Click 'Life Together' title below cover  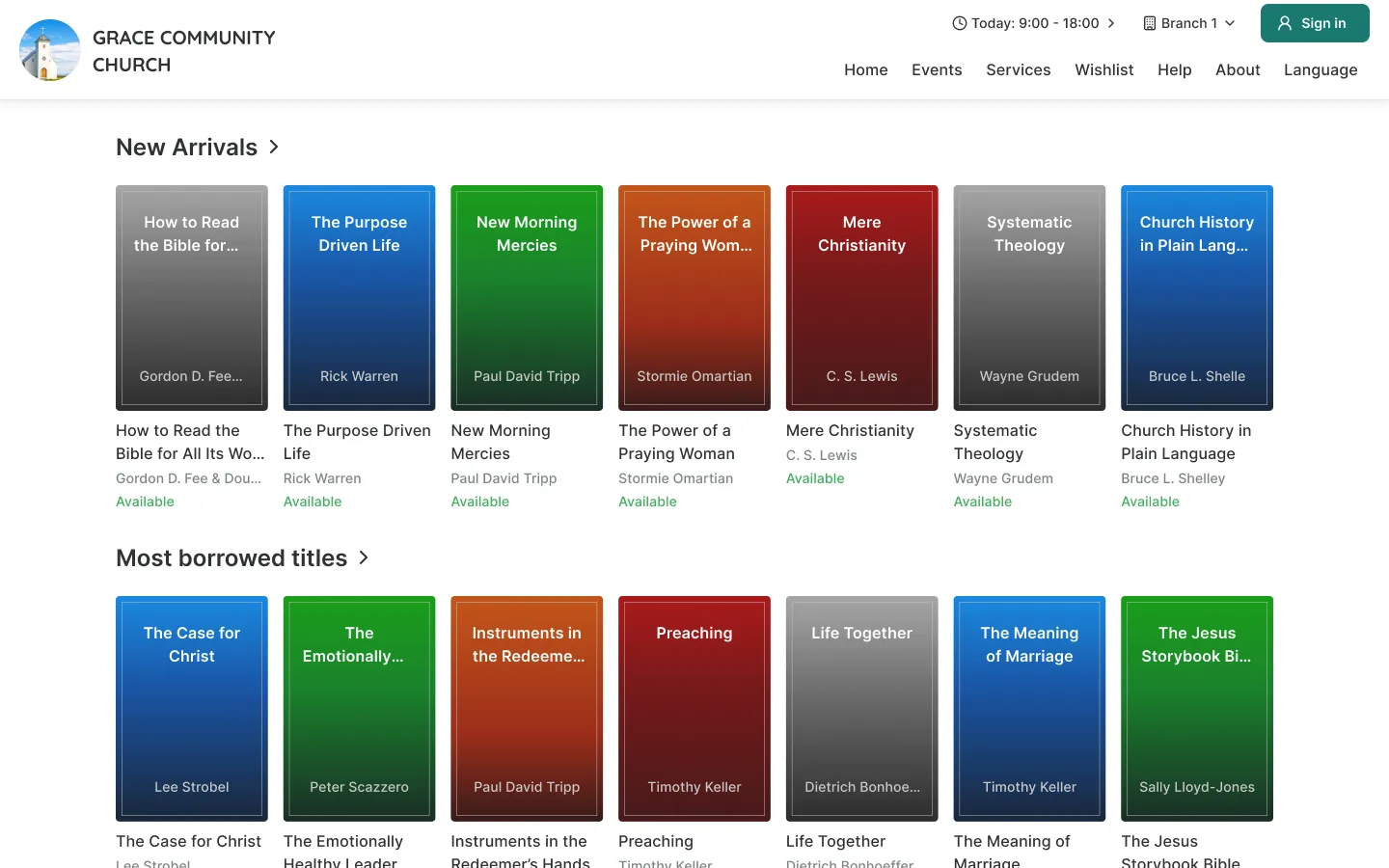coord(835,841)
